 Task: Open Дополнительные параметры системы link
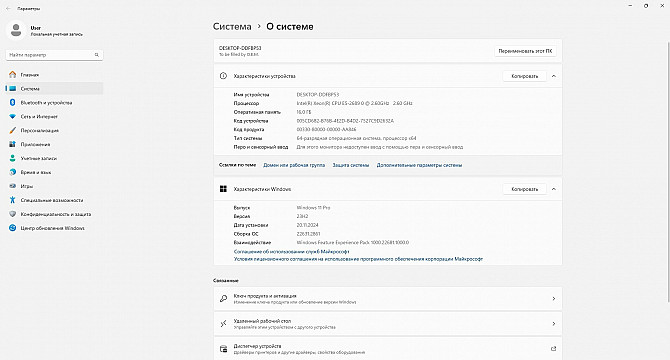(x=419, y=165)
